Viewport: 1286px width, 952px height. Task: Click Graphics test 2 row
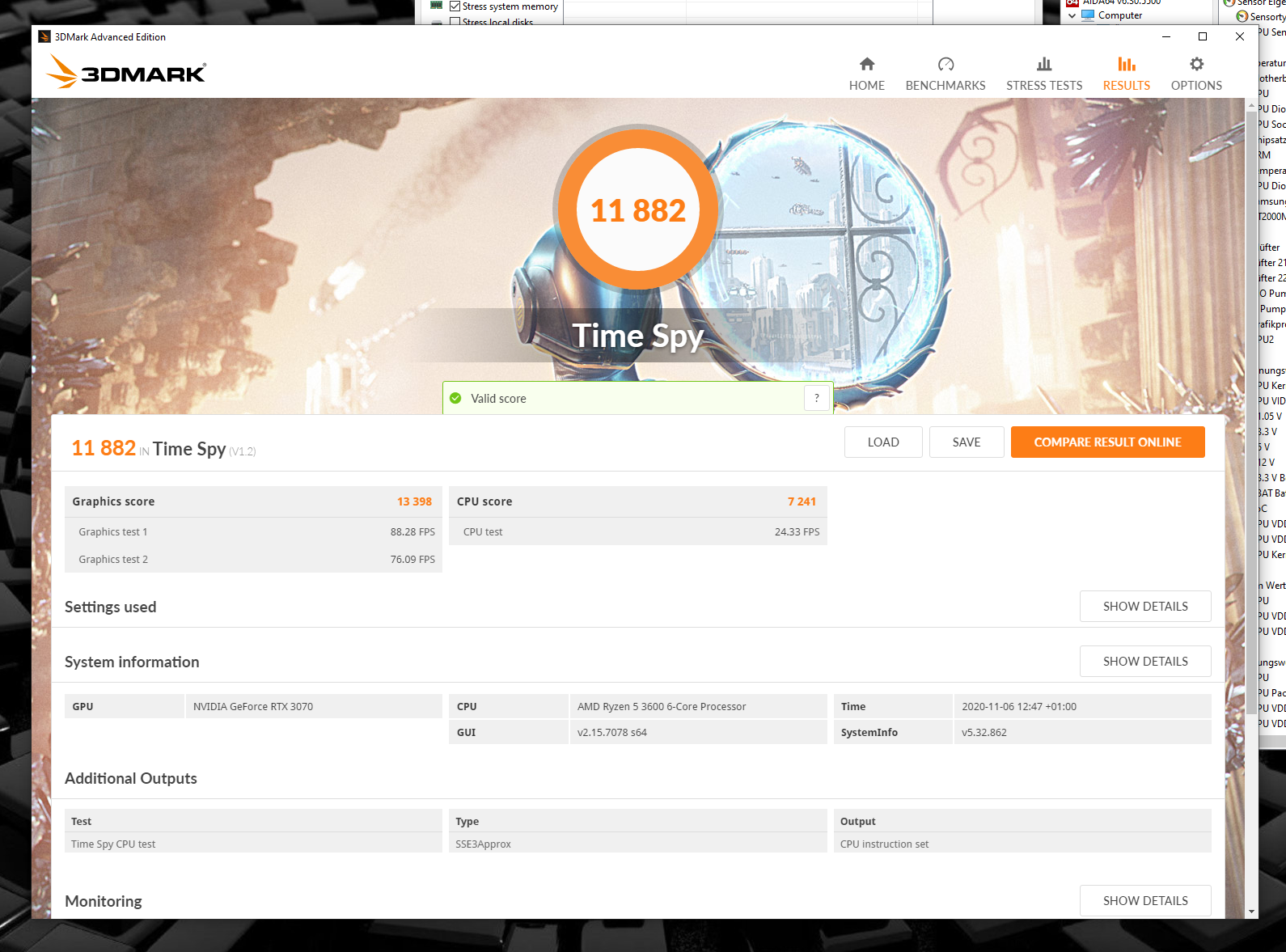pos(253,559)
